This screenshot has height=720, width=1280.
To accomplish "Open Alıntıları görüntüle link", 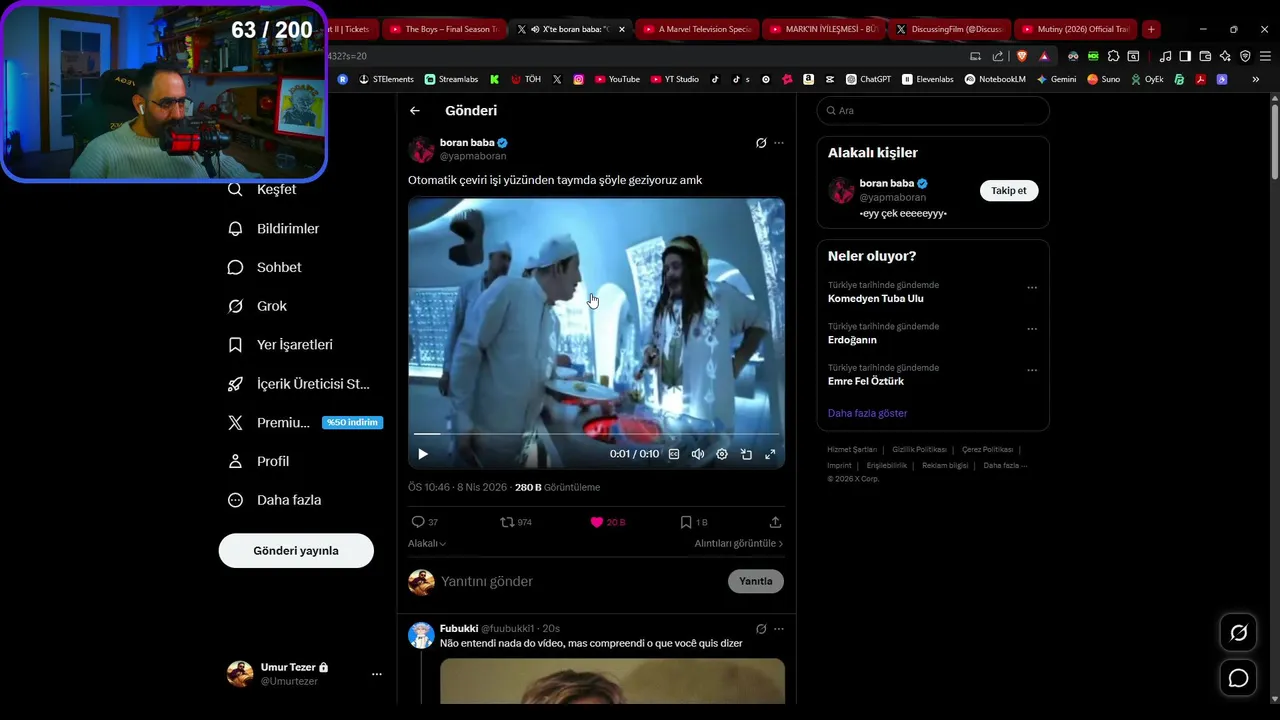I will 739,543.
